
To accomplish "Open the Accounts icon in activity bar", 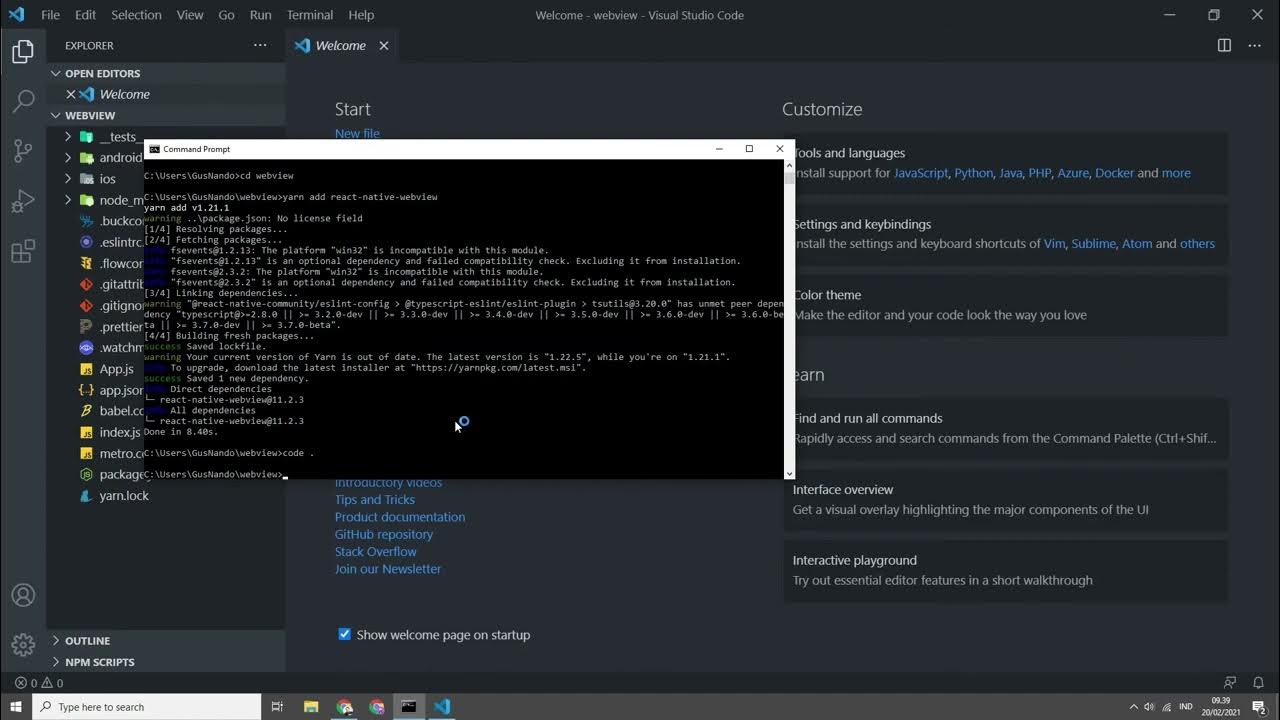I will (23, 596).
